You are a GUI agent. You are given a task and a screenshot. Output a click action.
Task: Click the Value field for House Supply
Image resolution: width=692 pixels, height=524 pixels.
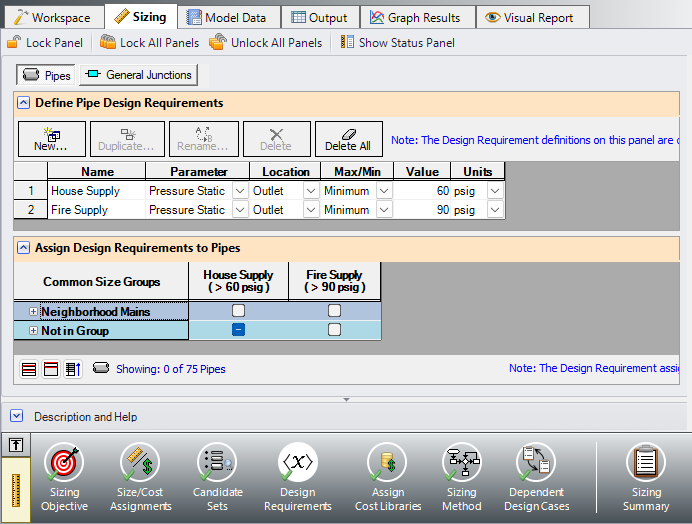point(424,191)
